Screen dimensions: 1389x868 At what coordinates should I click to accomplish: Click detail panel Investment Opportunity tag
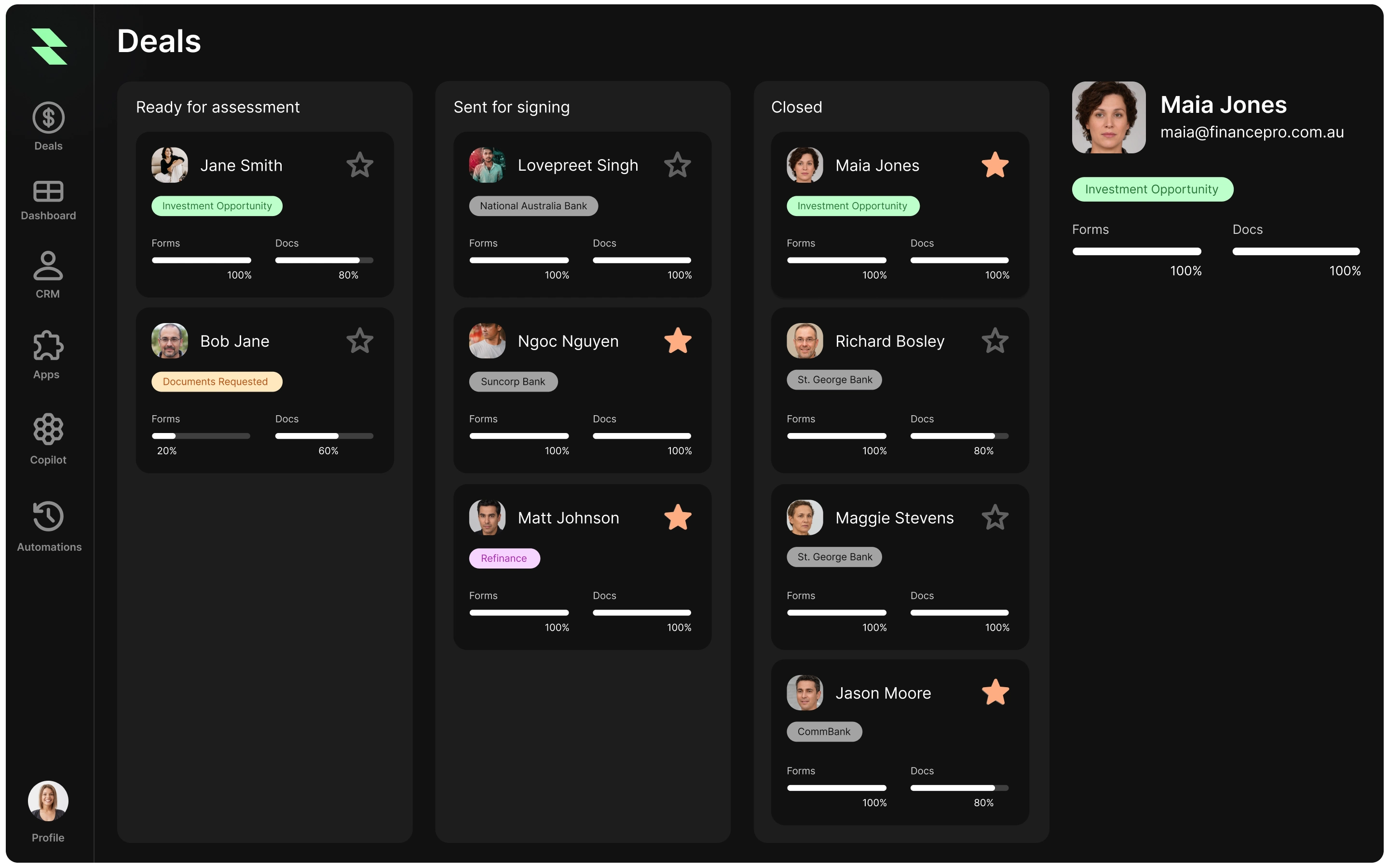coord(1152,190)
